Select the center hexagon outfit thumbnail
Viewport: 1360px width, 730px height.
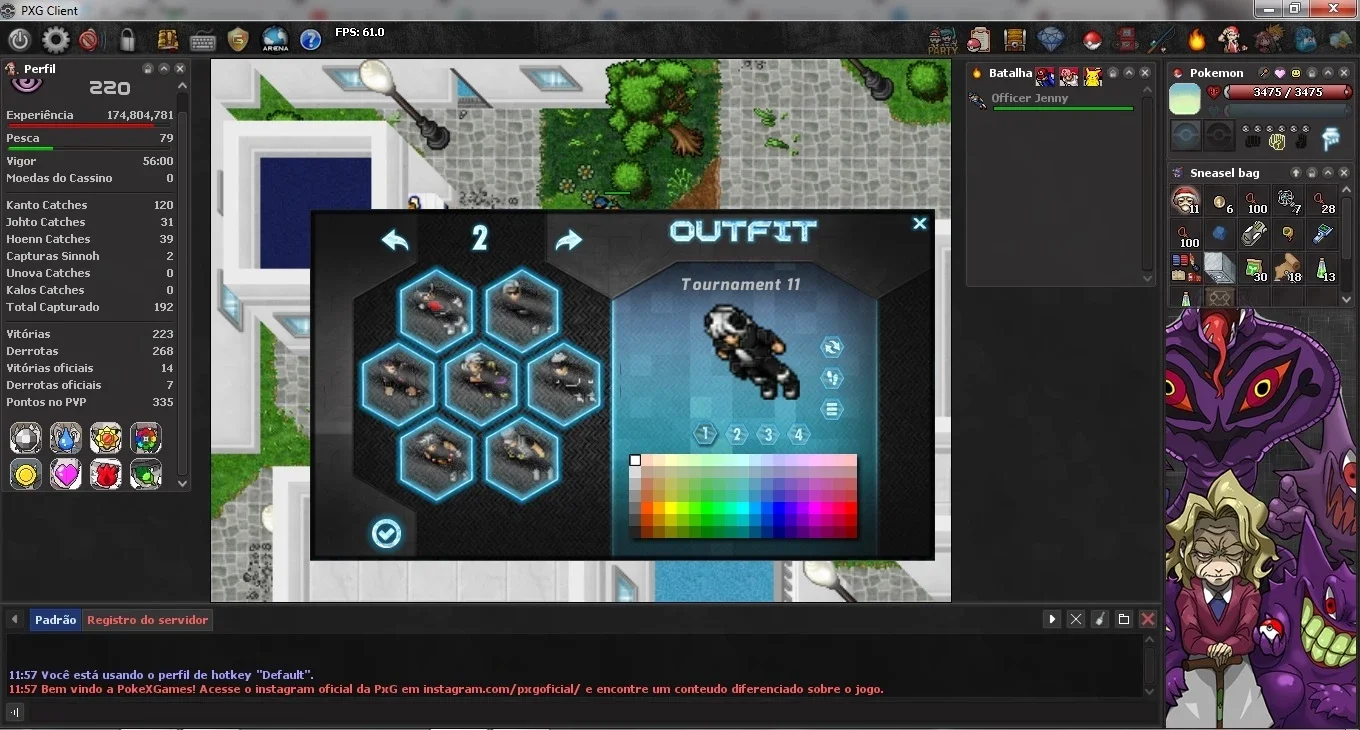pos(480,384)
